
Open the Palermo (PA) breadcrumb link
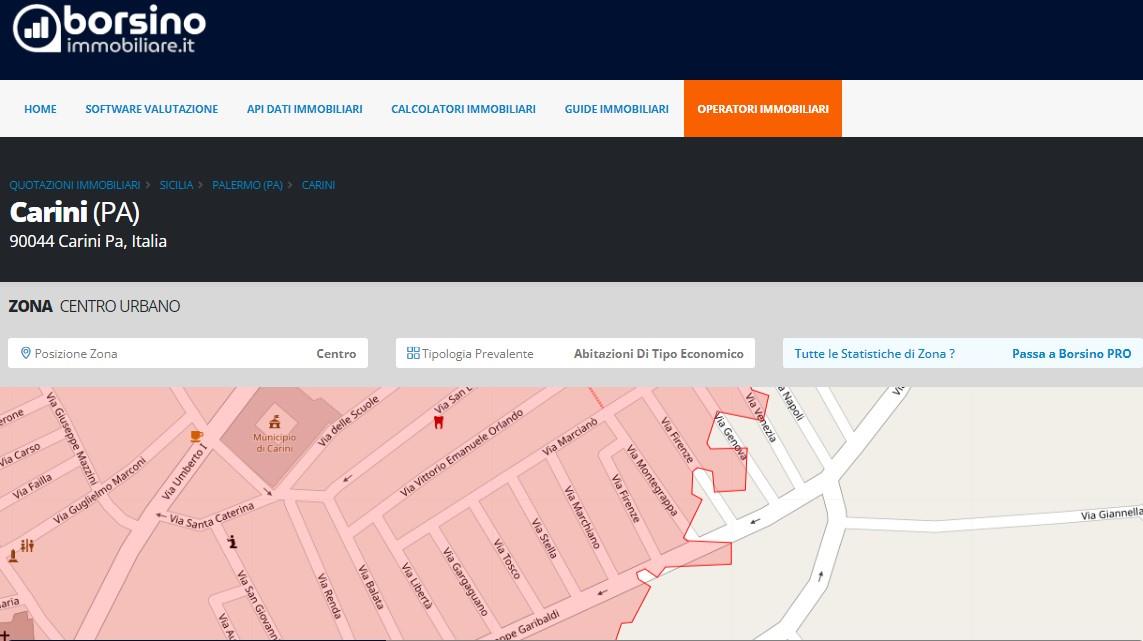pos(247,185)
